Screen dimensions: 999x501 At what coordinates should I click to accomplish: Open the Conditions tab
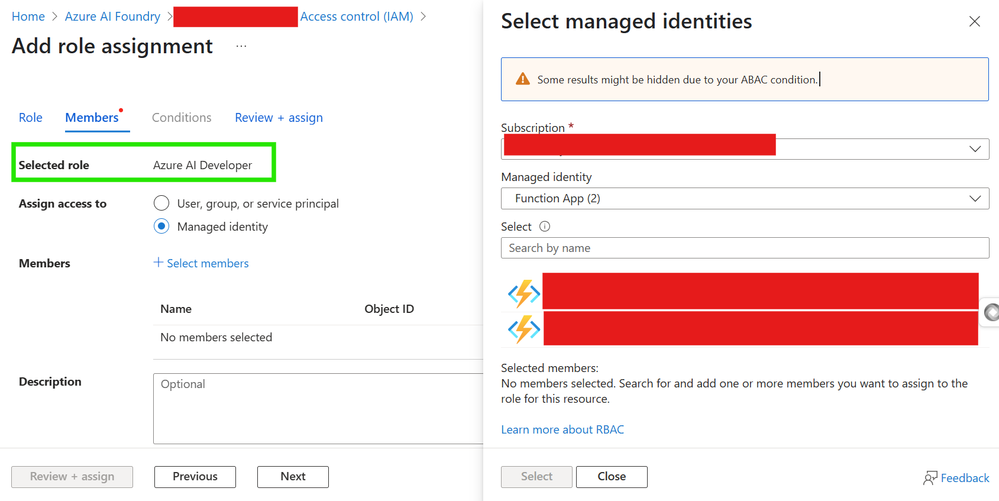tap(182, 117)
